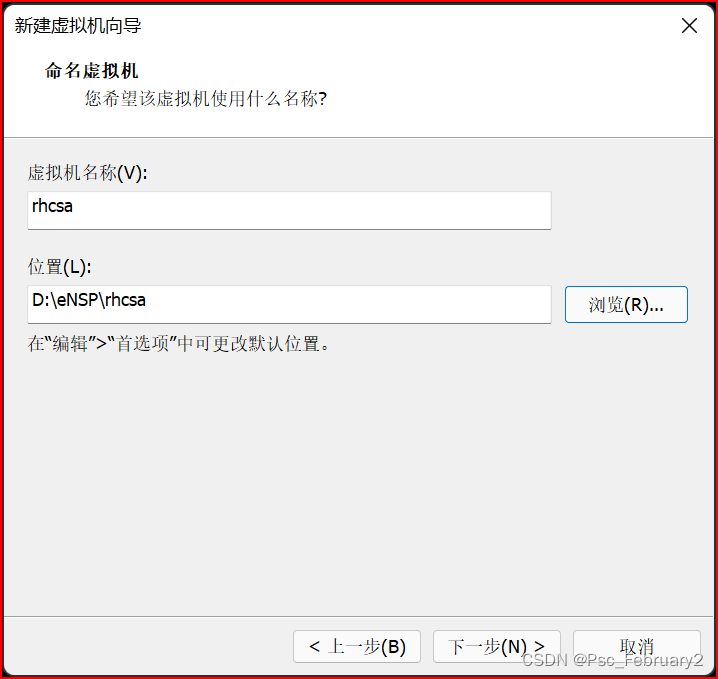Close the 新建虚拟机向导 dialog
The image size is (718, 679).
coord(689,26)
